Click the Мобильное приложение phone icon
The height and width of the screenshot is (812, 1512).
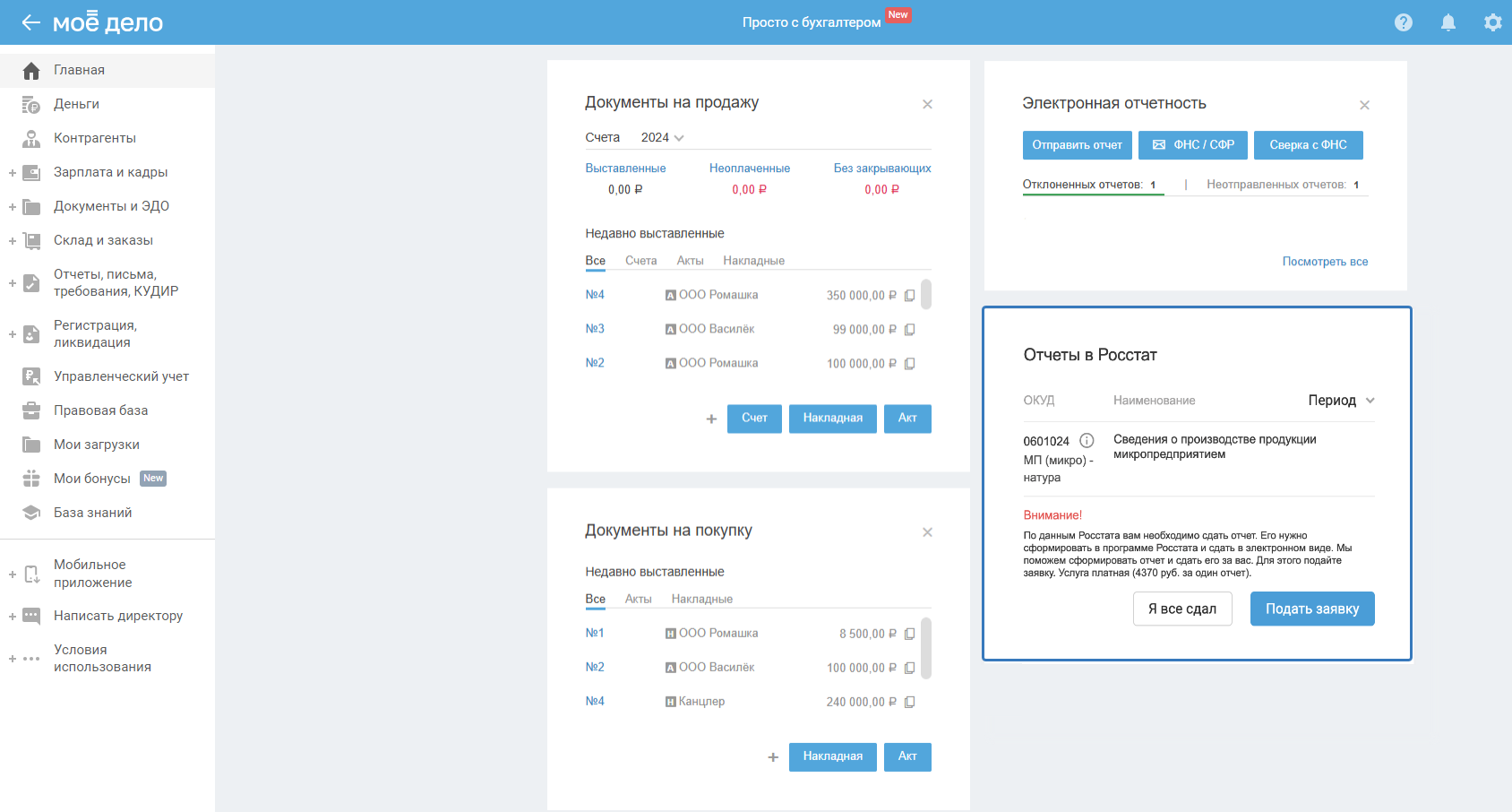(31, 574)
